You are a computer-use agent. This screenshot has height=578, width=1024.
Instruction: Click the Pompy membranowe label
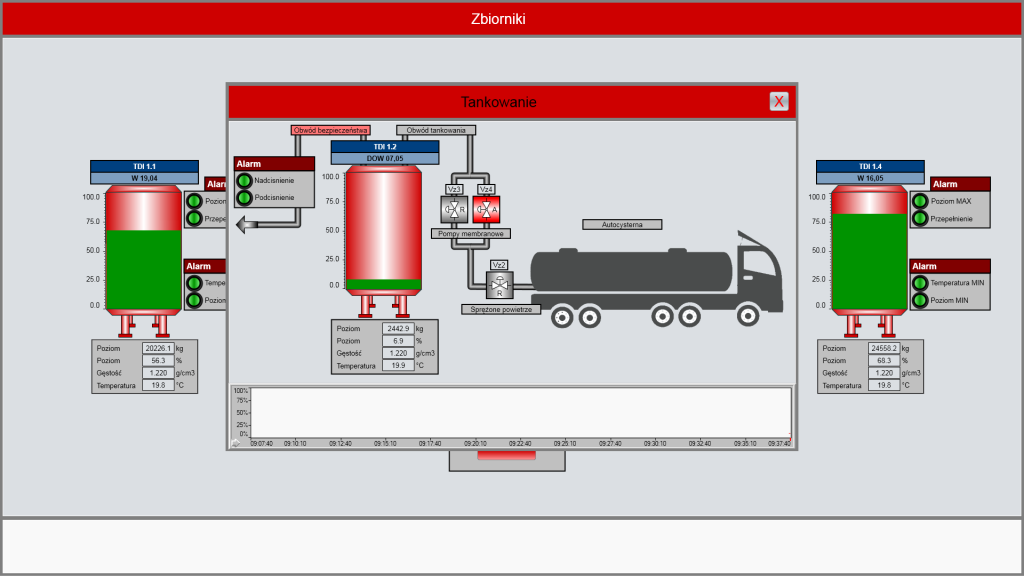(x=470, y=233)
